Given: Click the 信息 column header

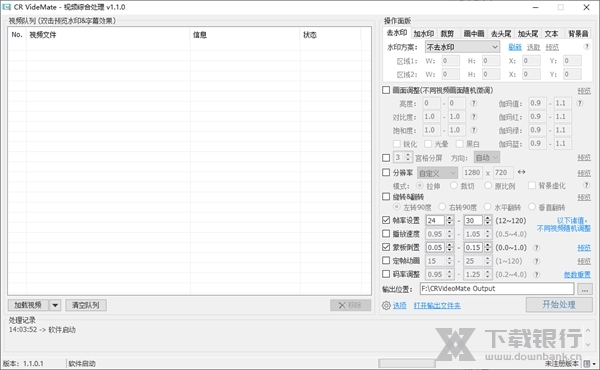Looking at the screenshot, I should 245,35.
